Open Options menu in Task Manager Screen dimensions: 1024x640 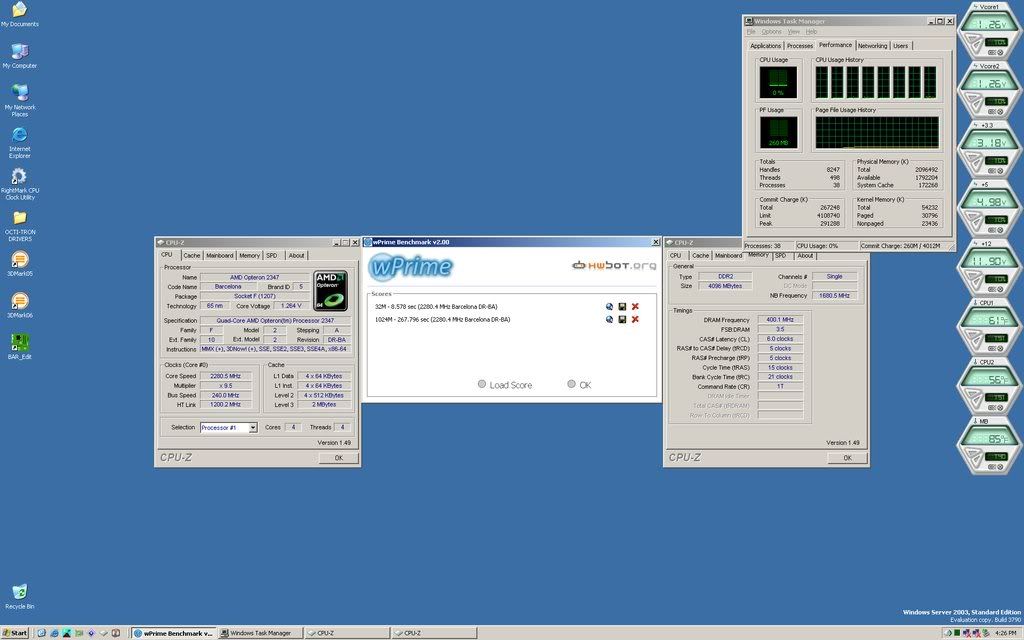coord(771,31)
